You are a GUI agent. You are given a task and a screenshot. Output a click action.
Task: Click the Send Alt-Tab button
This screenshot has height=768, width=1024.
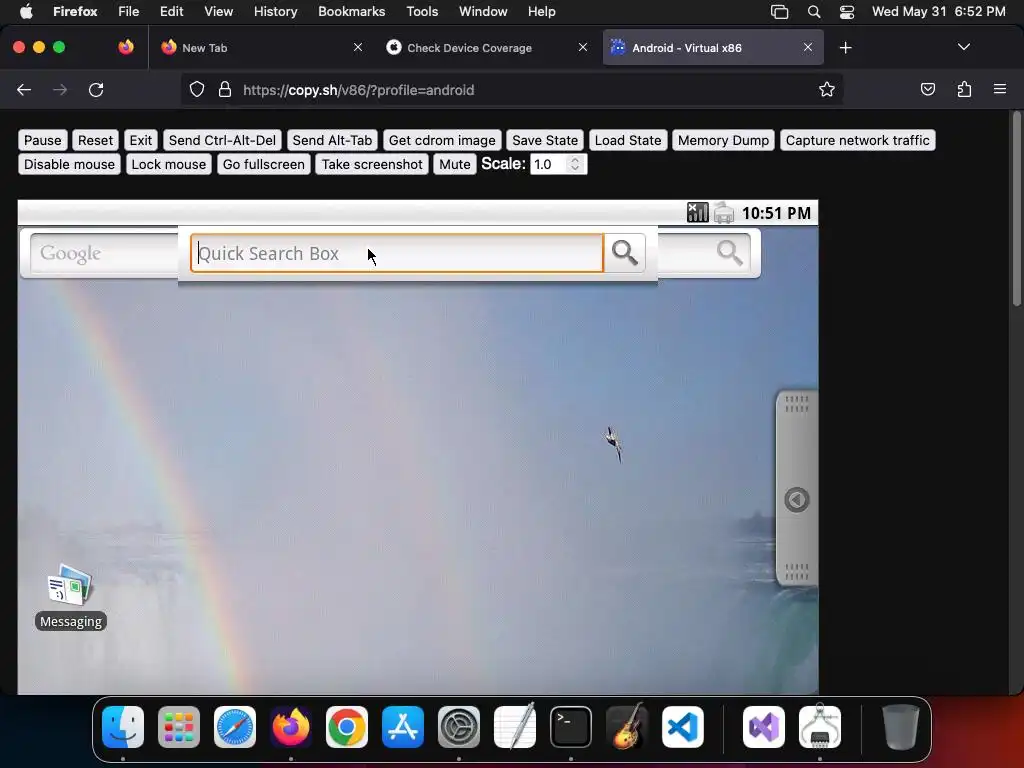tap(332, 140)
